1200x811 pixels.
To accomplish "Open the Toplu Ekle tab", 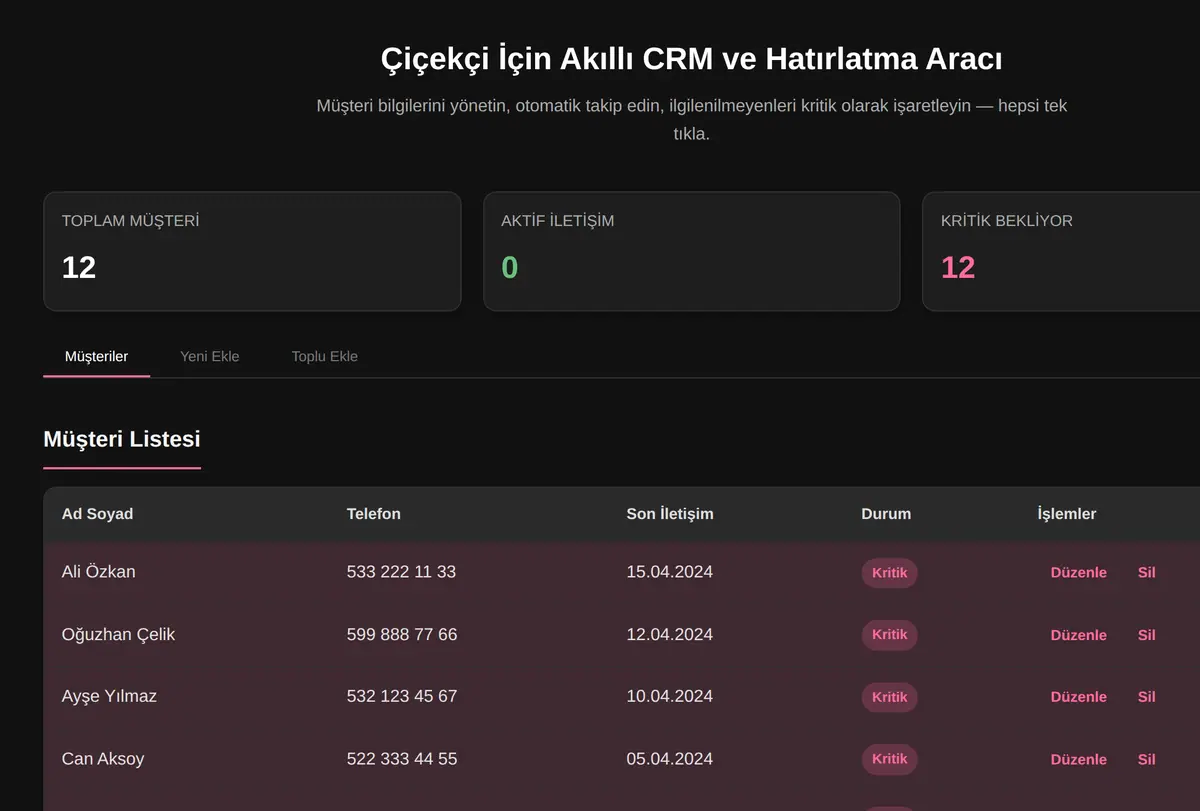I will coord(324,356).
